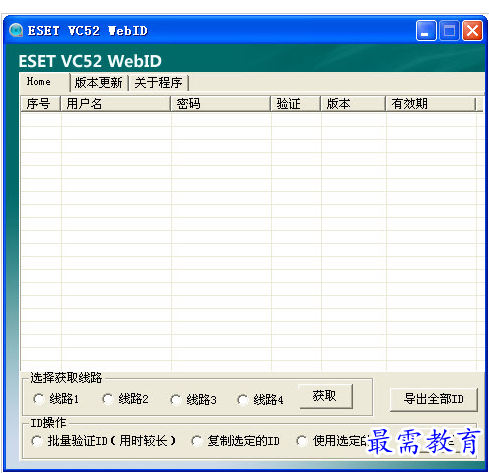The height and width of the screenshot is (473, 489).
Task: Select the 线路2 radio button
Action: click(x=108, y=399)
